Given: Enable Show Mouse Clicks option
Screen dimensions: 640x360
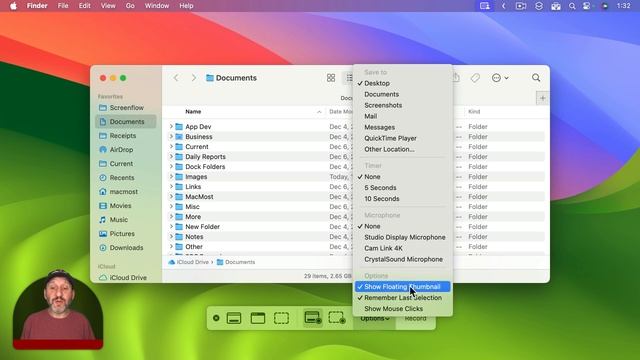Looking at the screenshot, I should [403, 309].
